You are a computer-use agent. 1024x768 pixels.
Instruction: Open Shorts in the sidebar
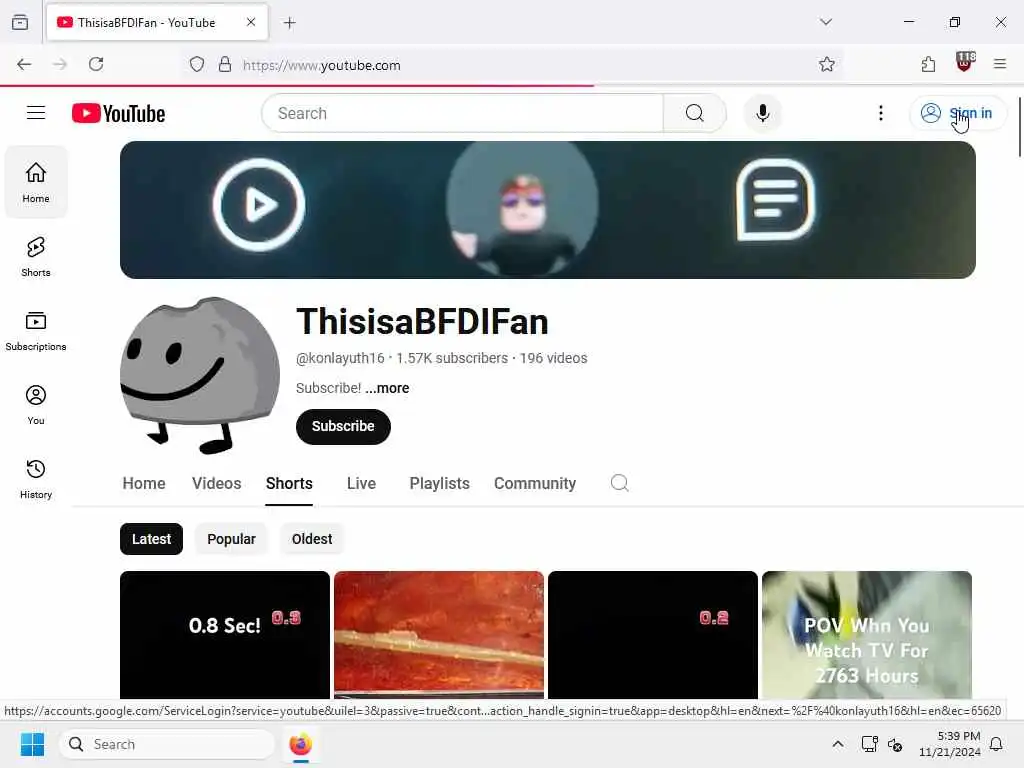[x=36, y=257]
